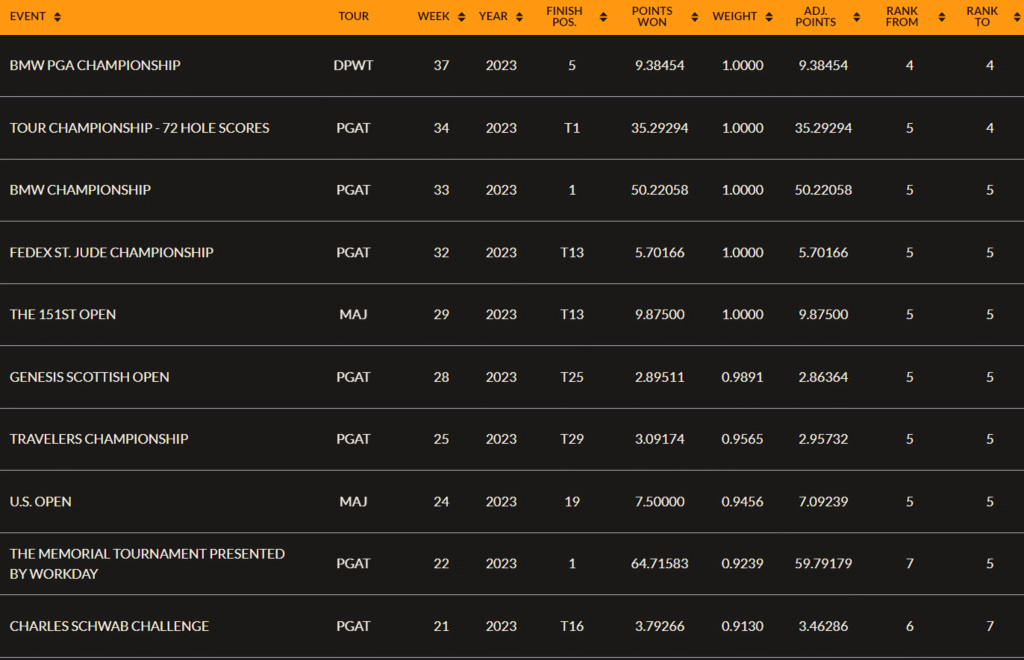
Task: Click adjusted points value 3.46286
Action: [824, 627]
